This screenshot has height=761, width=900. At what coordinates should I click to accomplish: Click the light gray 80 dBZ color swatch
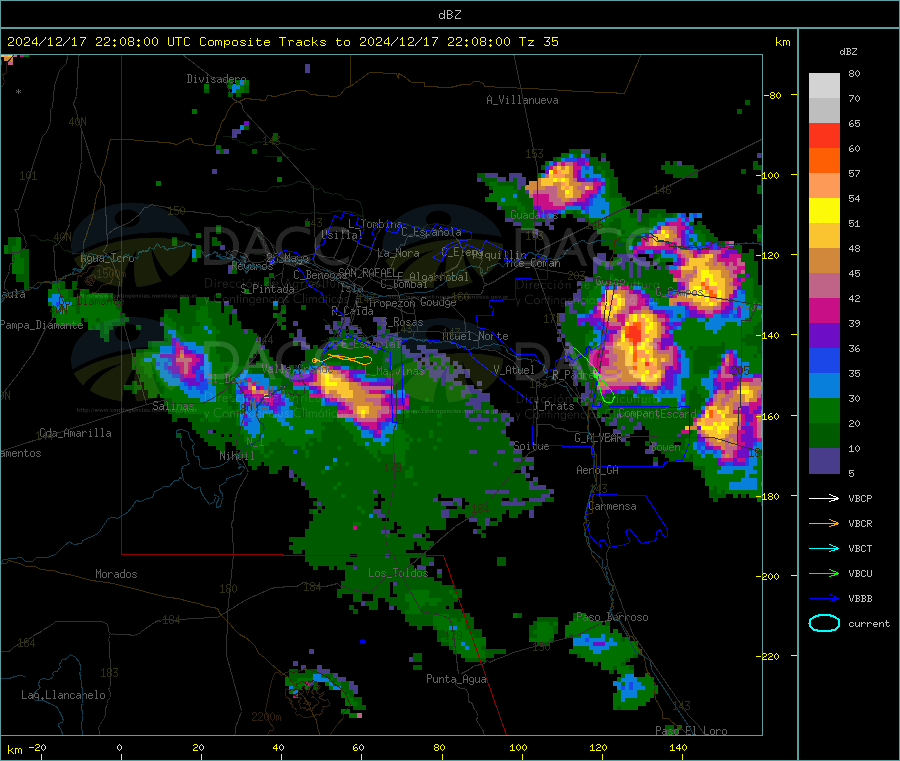pos(824,86)
